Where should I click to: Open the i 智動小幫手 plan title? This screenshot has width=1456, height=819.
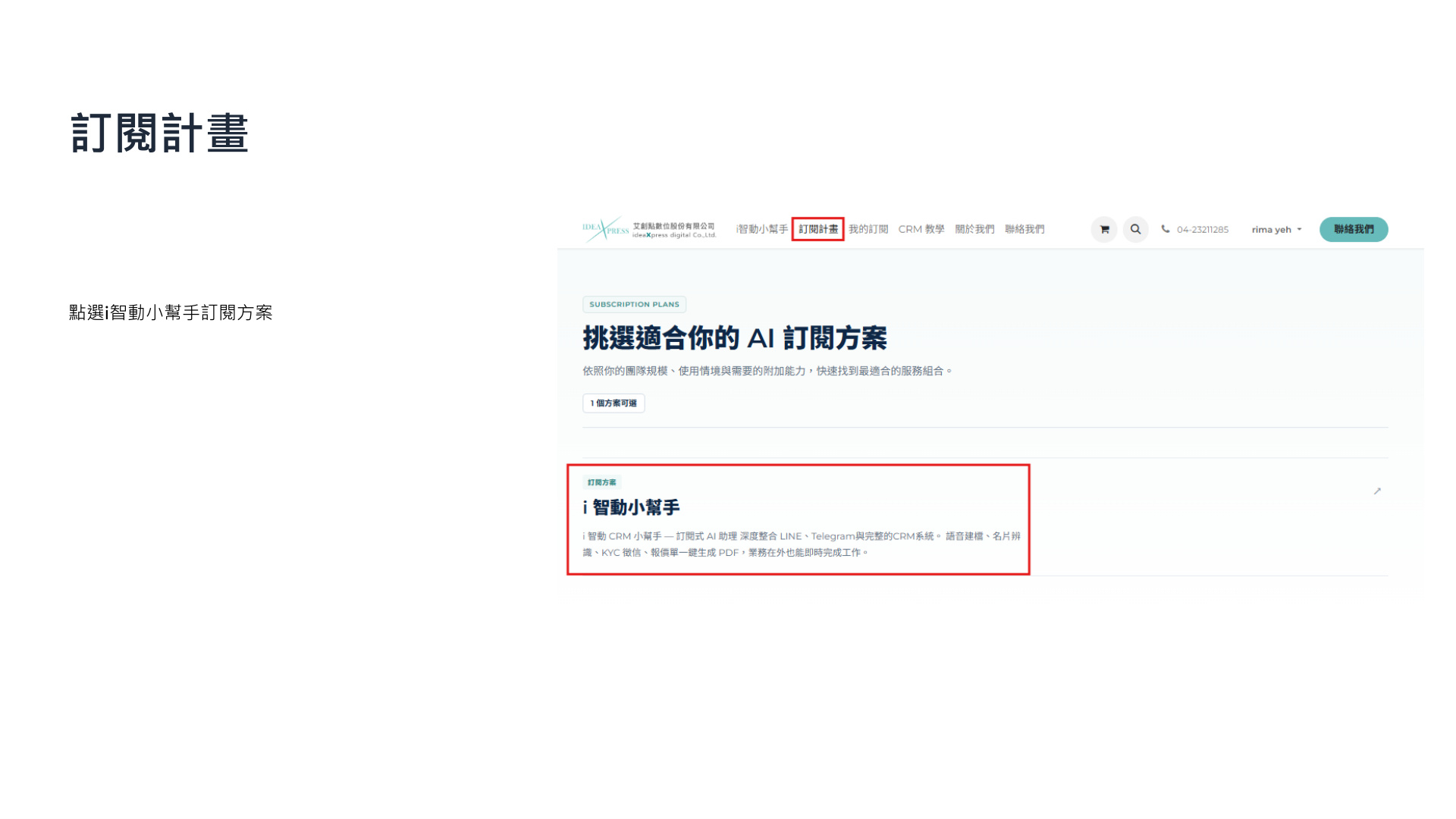[631, 507]
